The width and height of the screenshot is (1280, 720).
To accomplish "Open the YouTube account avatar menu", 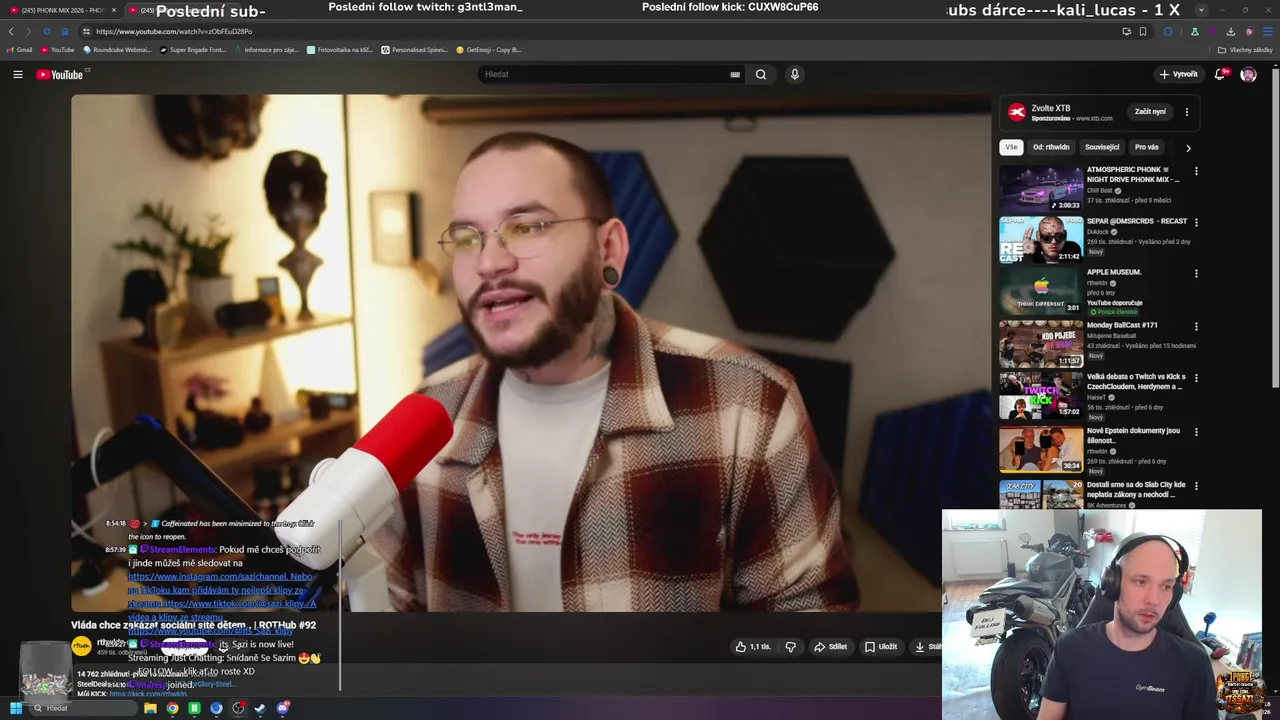I will [x=1248, y=74].
